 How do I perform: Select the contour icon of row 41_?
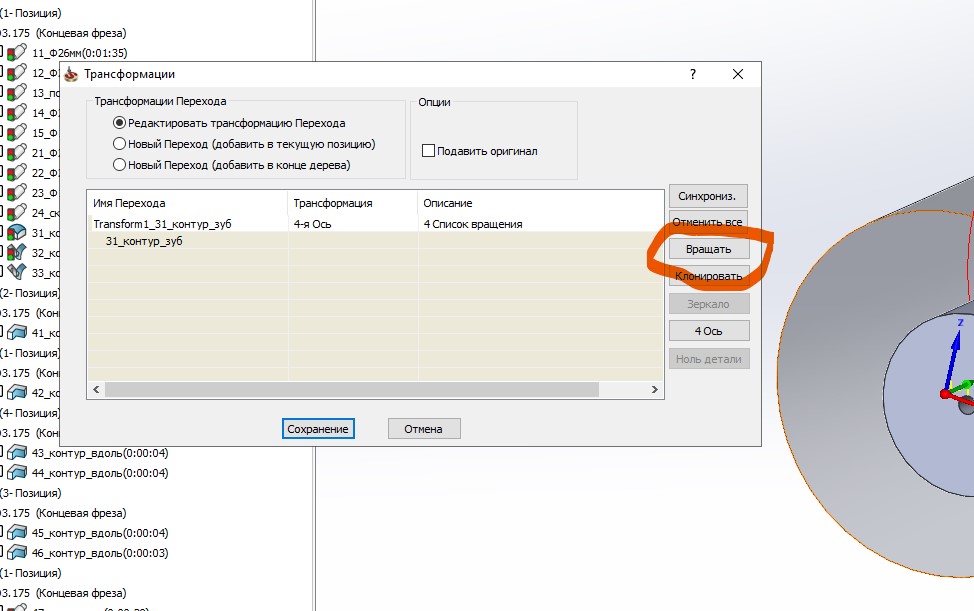click(x=17, y=332)
